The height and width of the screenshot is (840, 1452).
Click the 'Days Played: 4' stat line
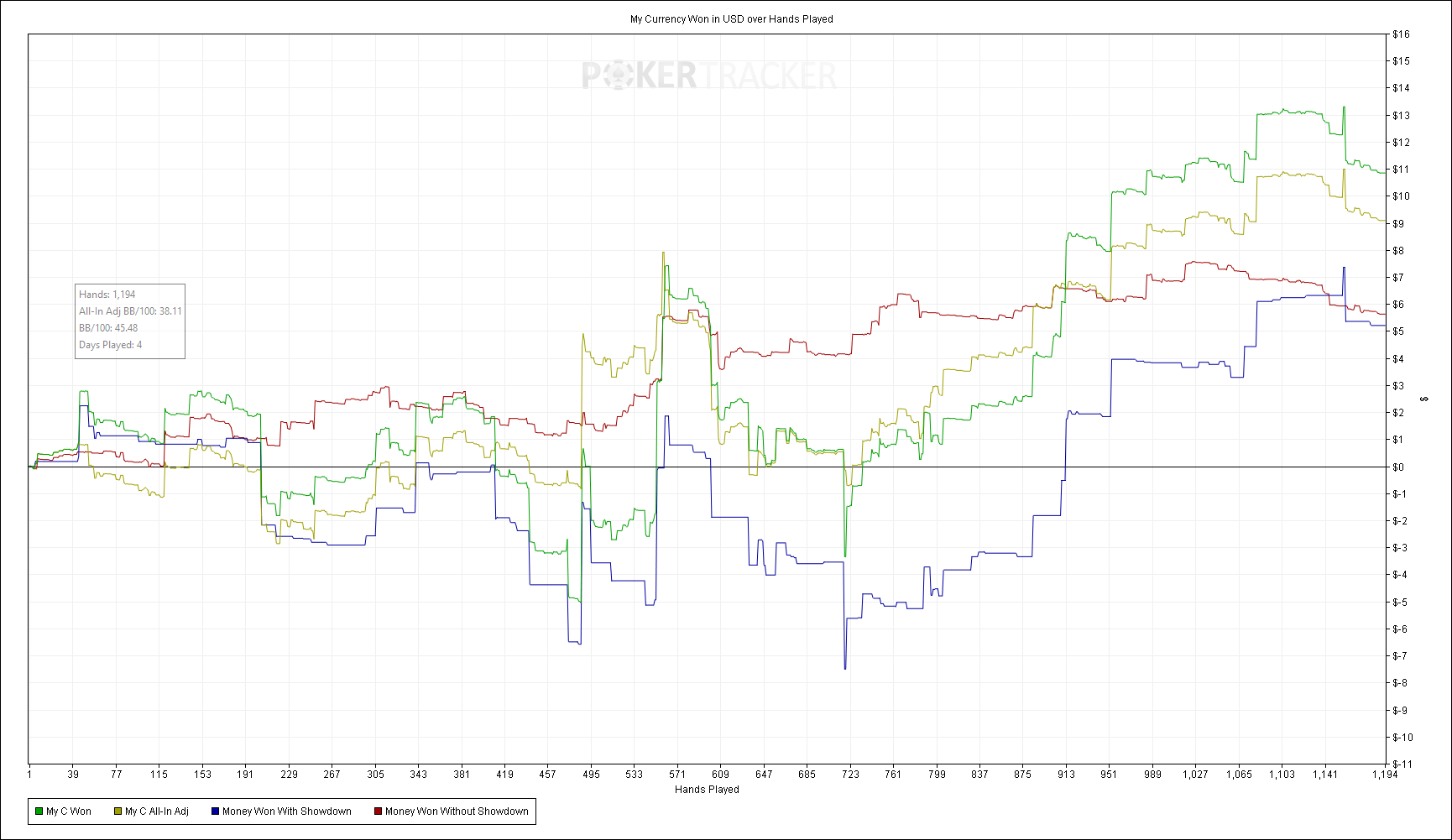pyautogui.click(x=110, y=345)
